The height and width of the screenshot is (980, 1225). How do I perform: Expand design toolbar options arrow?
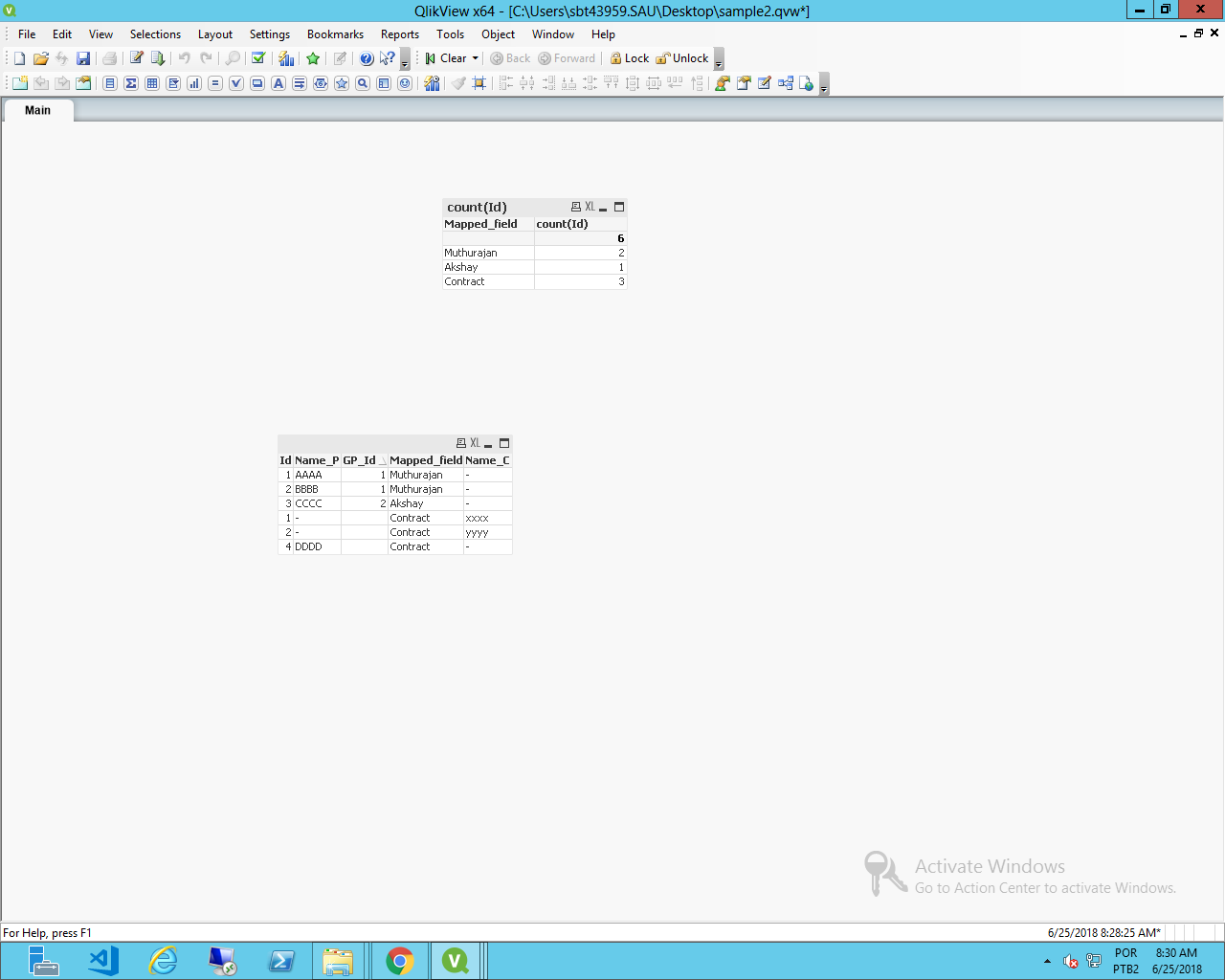tap(824, 84)
